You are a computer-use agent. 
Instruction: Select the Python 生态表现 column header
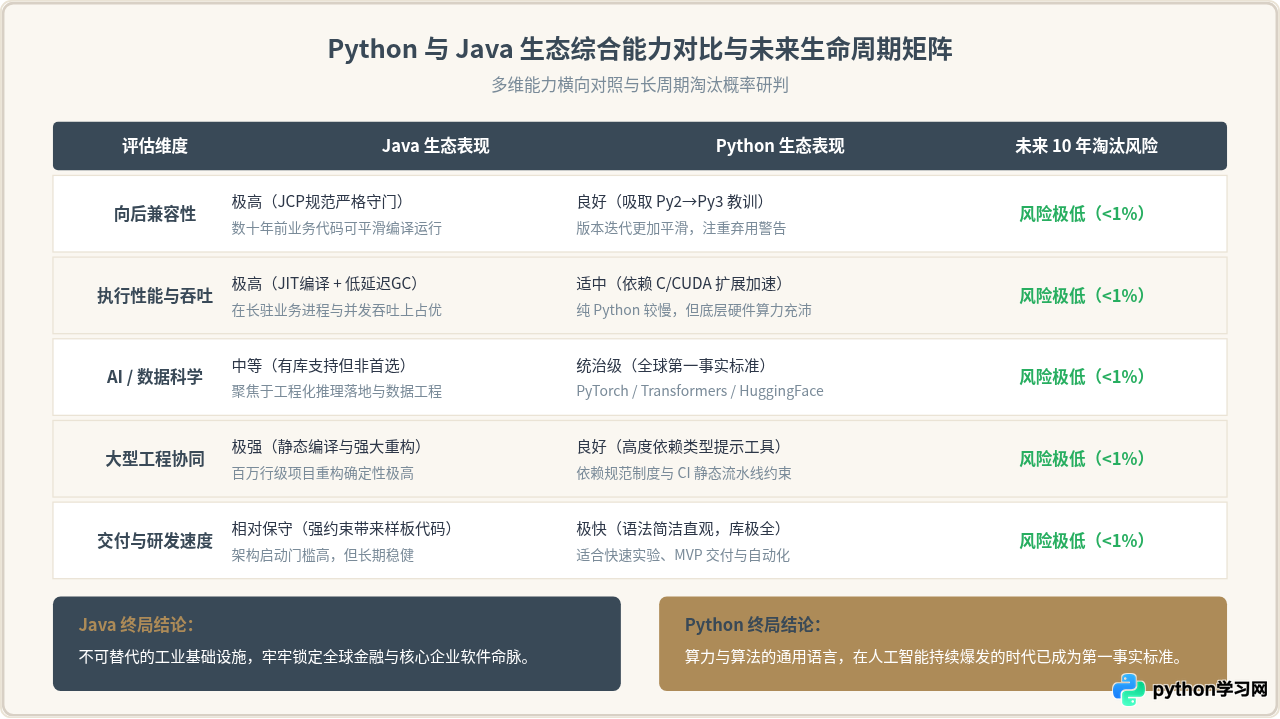(780, 146)
